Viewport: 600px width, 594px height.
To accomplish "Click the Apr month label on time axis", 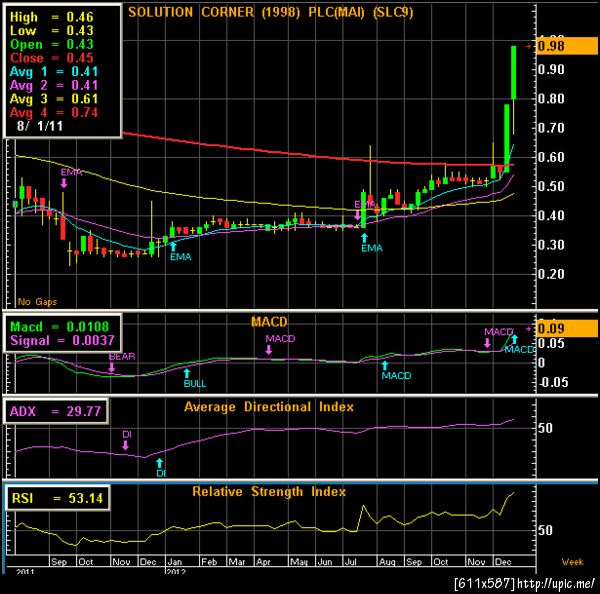I will [x=264, y=562].
